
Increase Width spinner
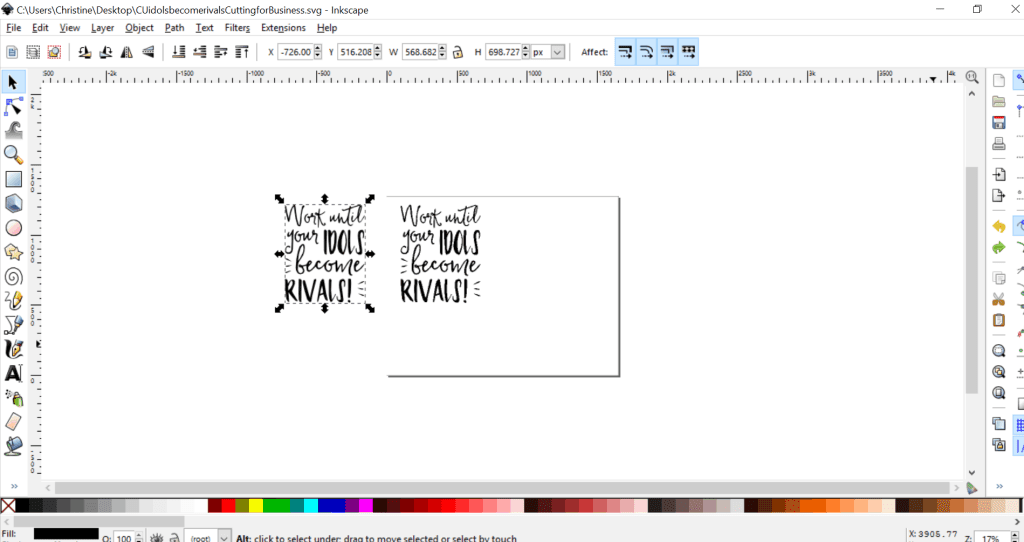[x=443, y=48]
